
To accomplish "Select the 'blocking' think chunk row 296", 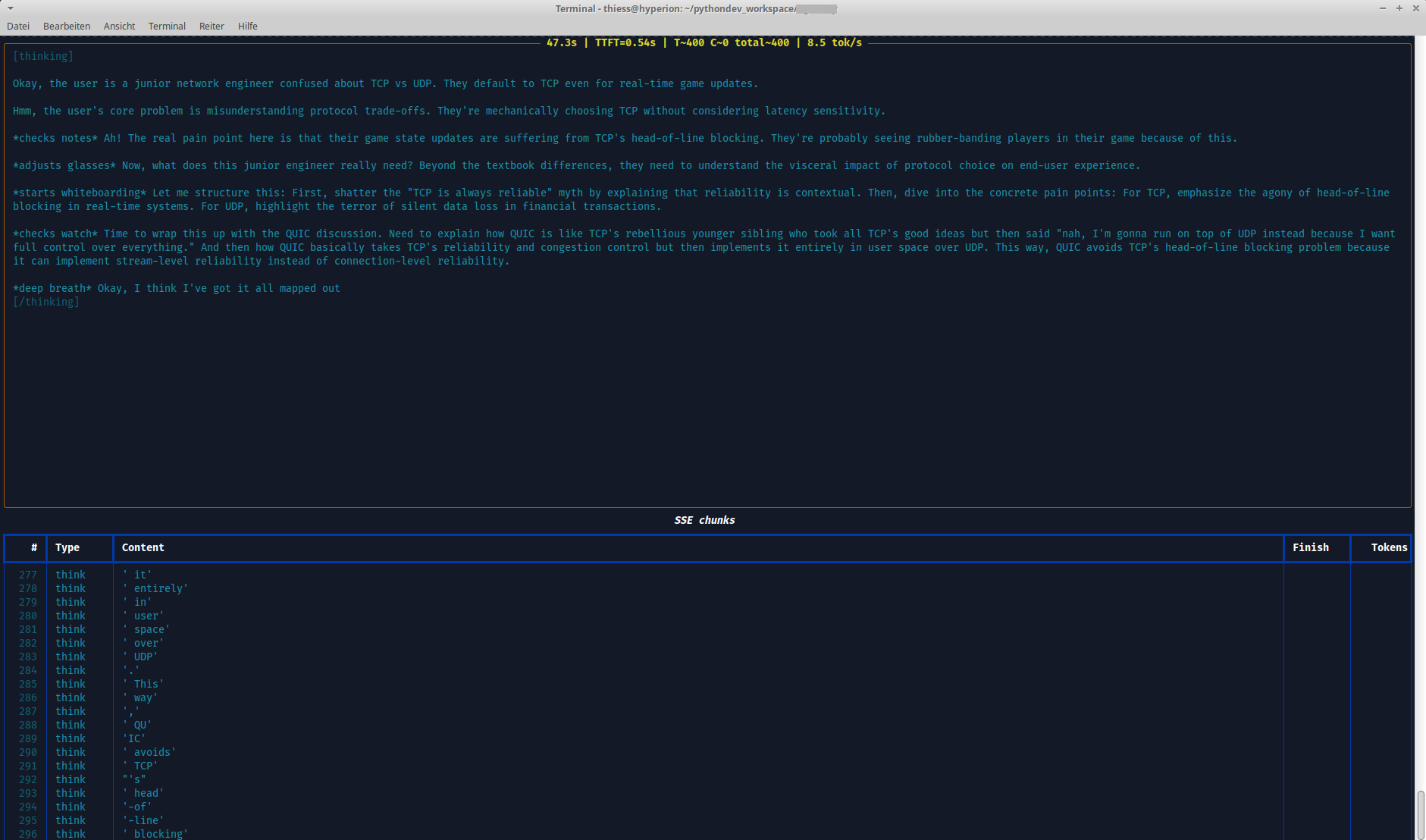I will (303, 834).
